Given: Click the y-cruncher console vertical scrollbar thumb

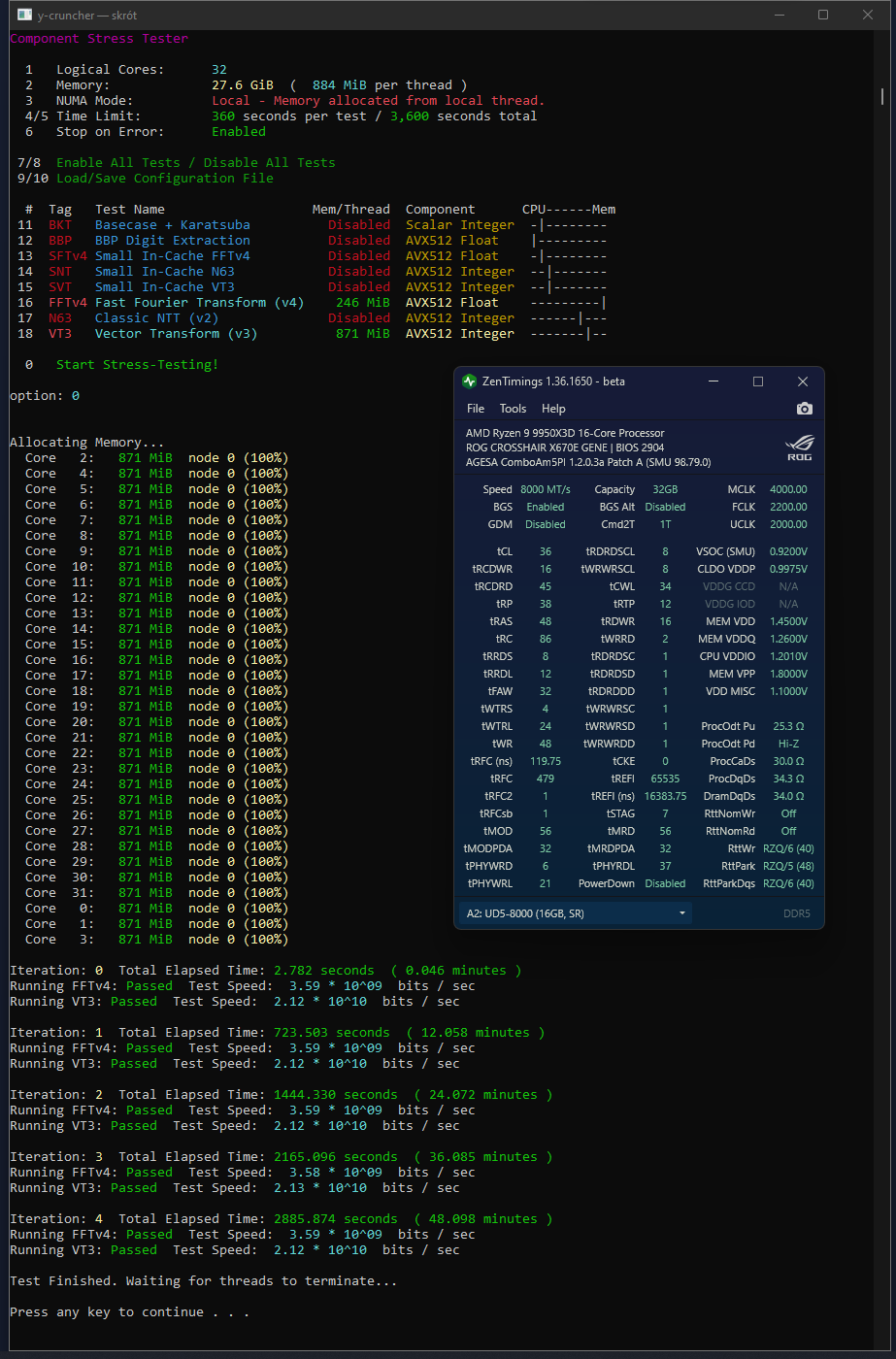Looking at the screenshot, I should [x=881, y=95].
